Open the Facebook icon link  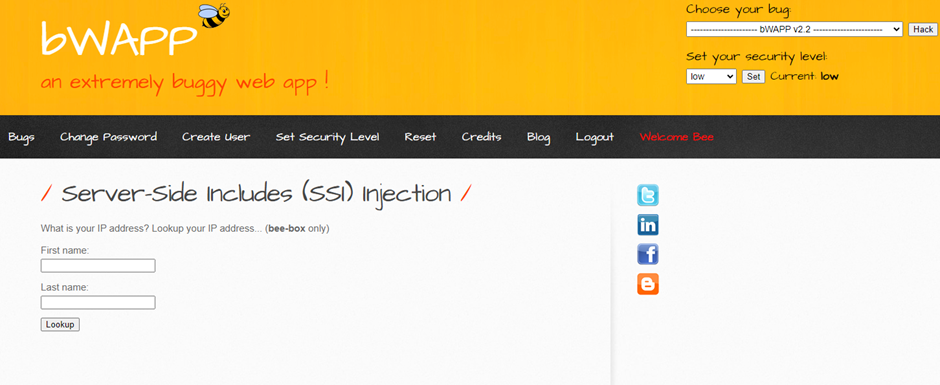(647, 254)
